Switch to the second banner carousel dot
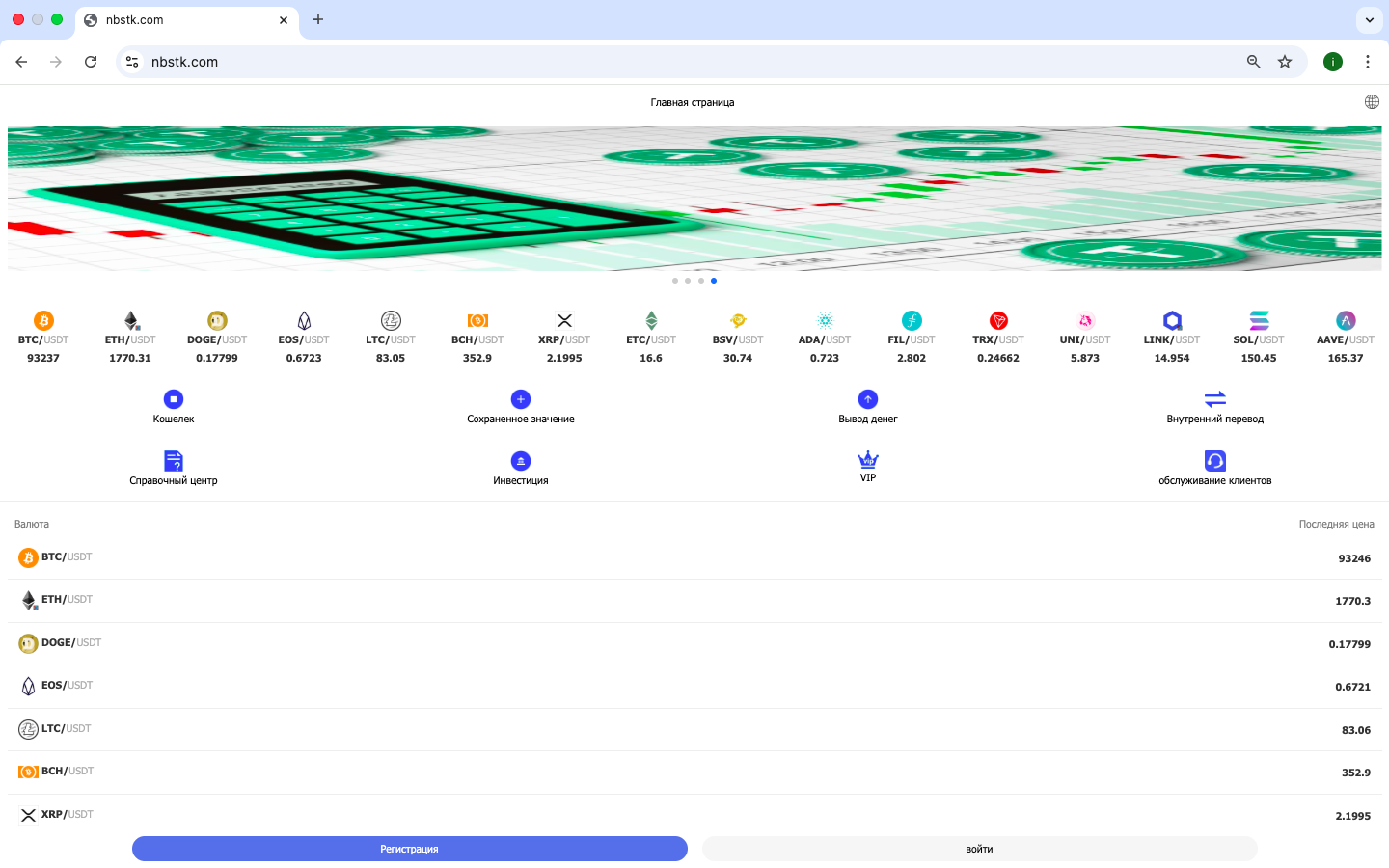Viewport: 1389px width, 868px height. click(x=688, y=281)
